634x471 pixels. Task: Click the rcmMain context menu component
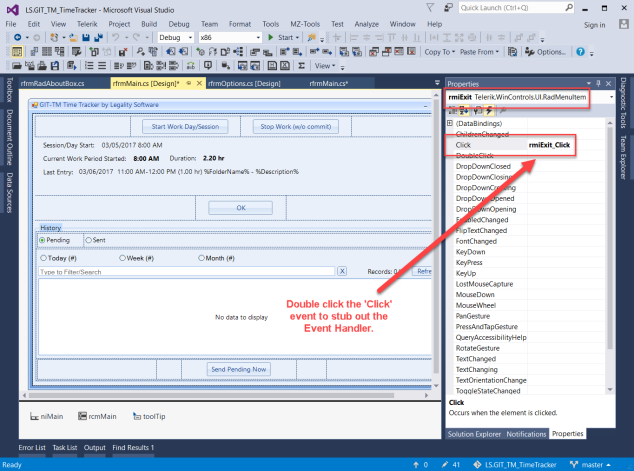click(x=97, y=416)
